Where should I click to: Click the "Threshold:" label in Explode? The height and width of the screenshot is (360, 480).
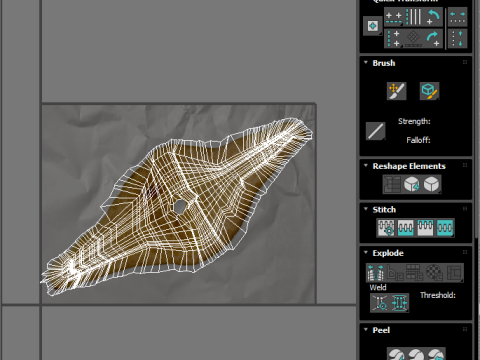(437, 295)
